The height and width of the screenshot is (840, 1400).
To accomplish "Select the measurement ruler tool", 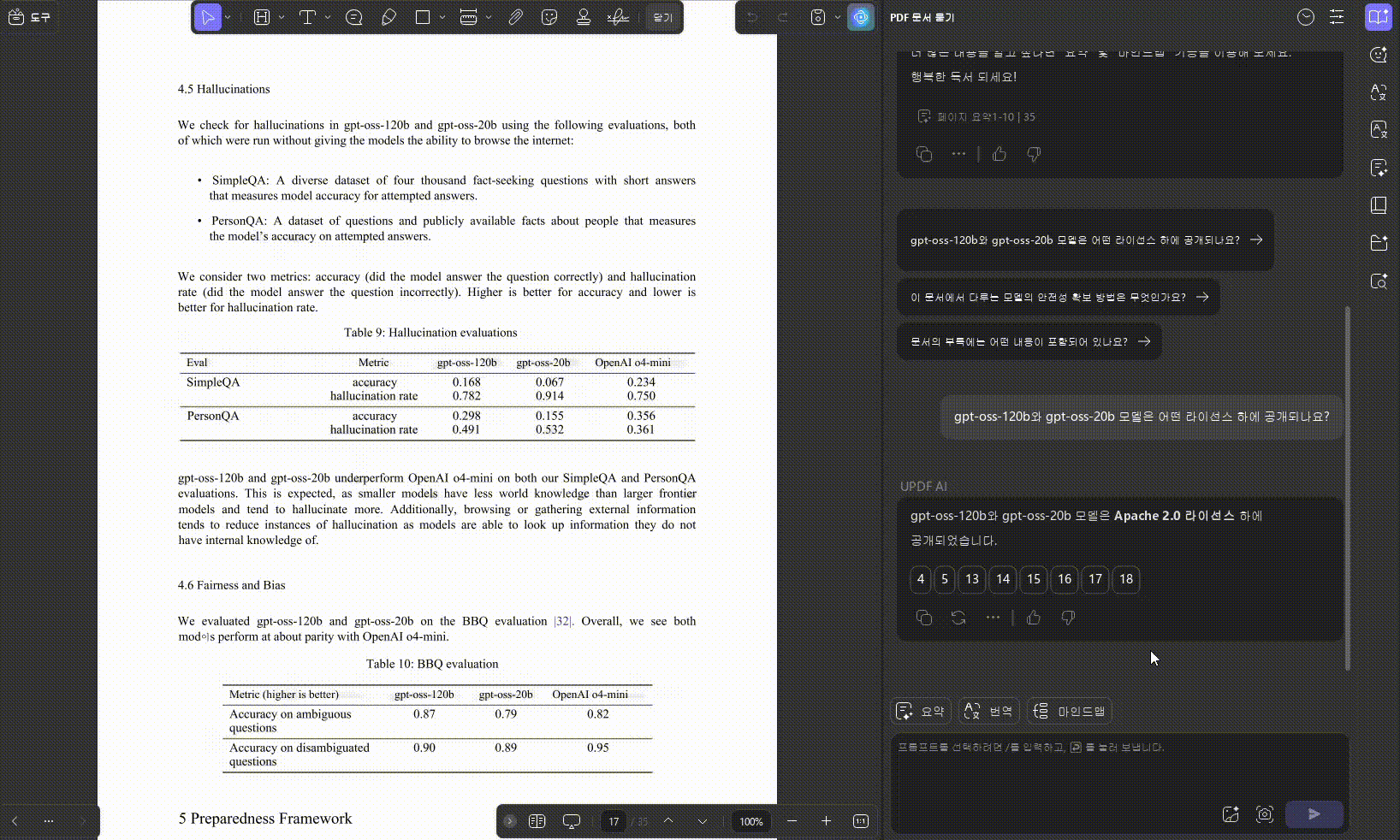I will click(x=468, y=17).
